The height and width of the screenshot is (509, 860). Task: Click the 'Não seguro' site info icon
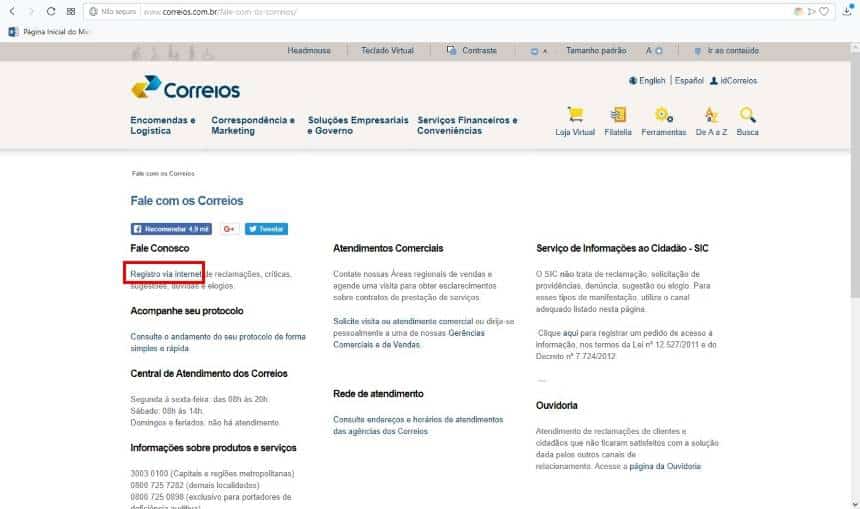click(93, 12)
